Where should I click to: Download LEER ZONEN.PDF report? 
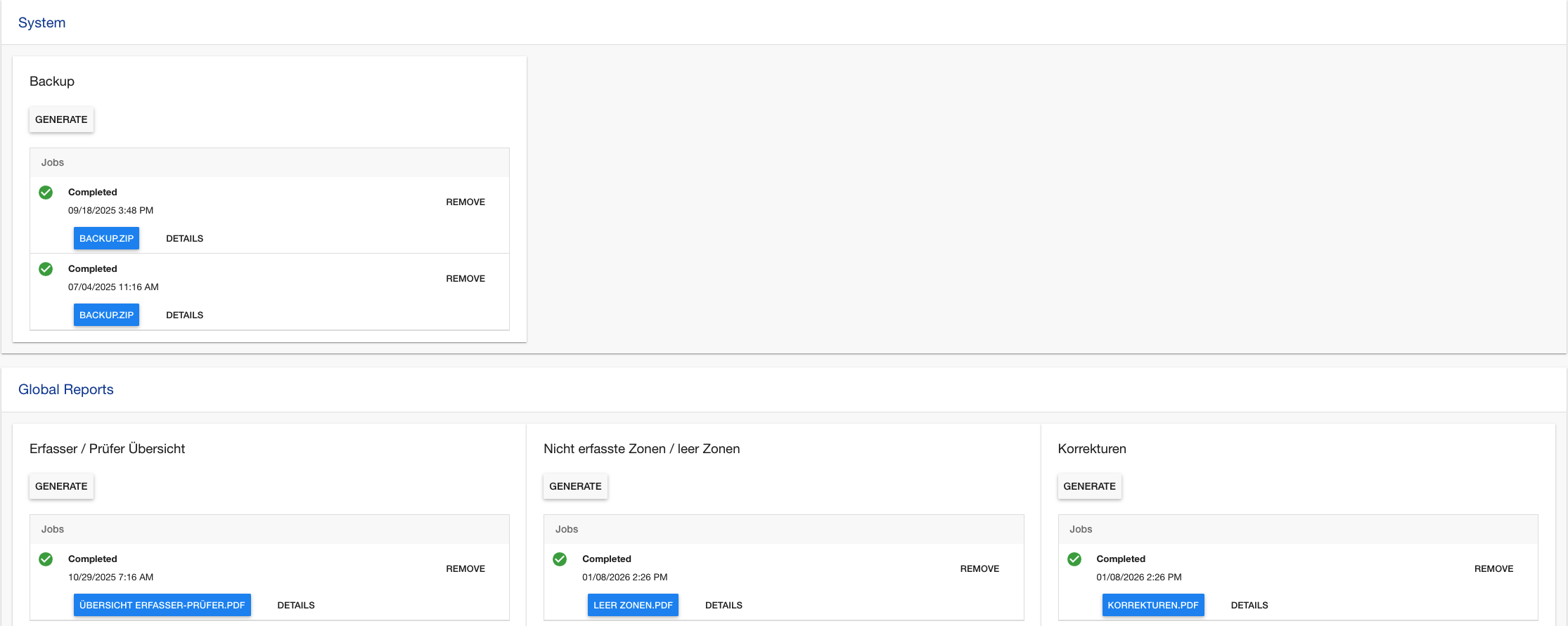tap(633, 605)
